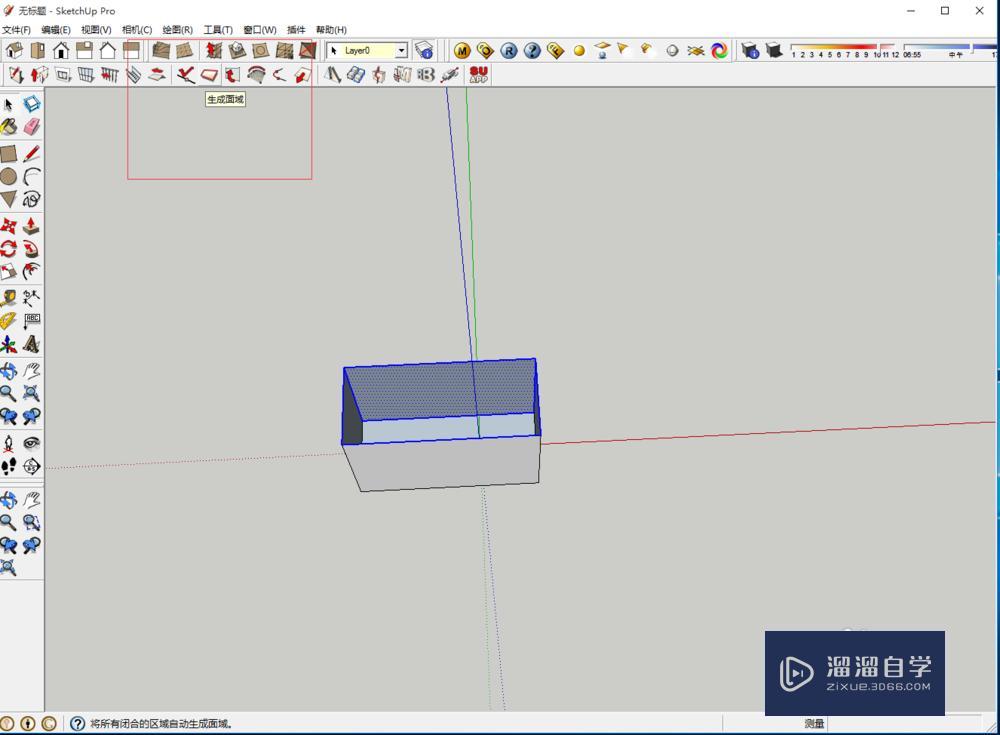Open the 工具(T) Tools menu

pos(218,30)
